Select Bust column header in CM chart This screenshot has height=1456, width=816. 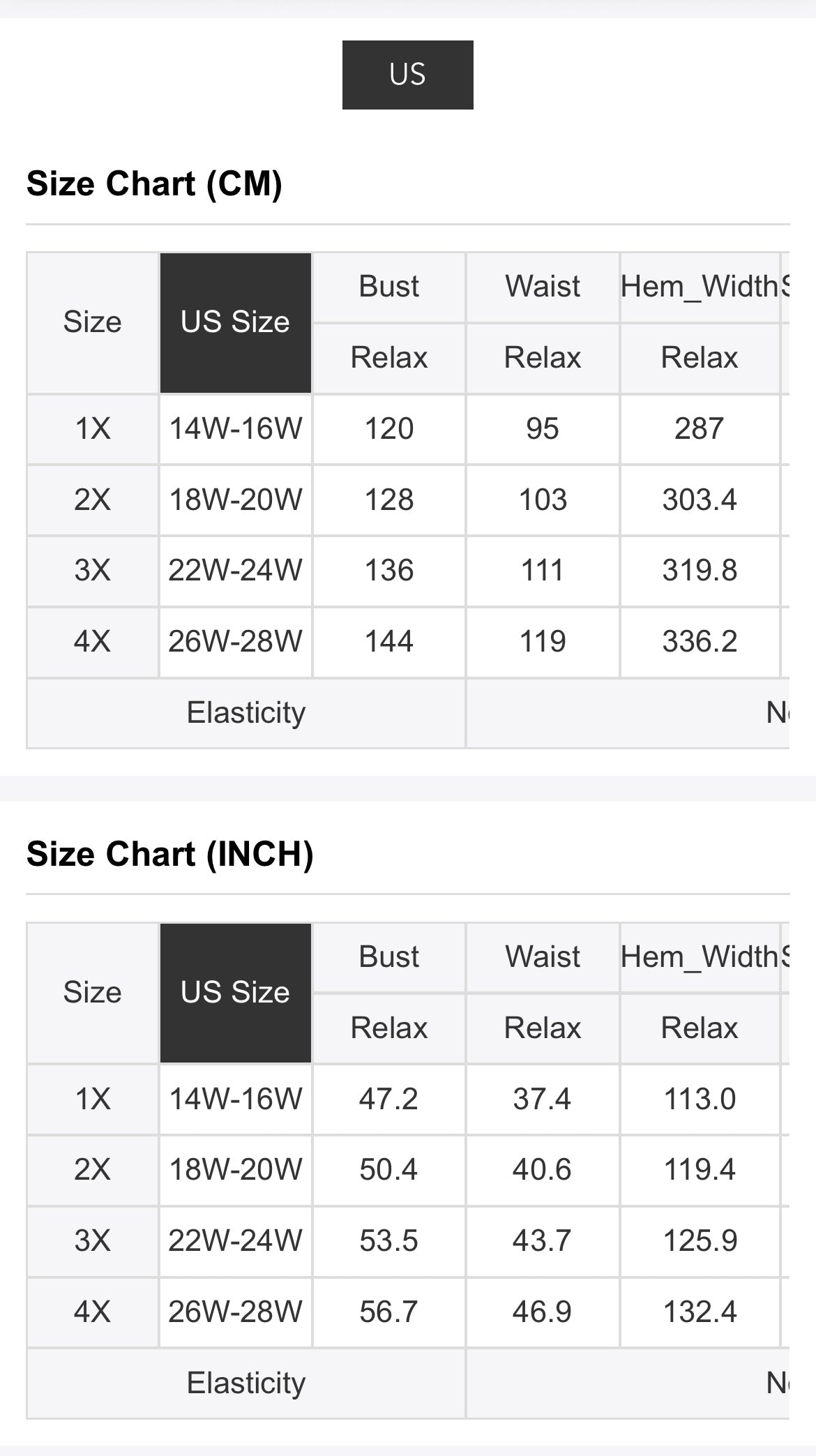(388, 287)
